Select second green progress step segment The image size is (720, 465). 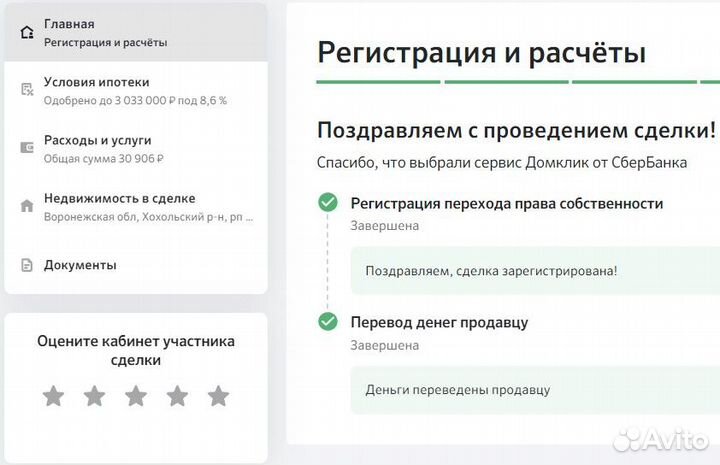click(506, 82)
